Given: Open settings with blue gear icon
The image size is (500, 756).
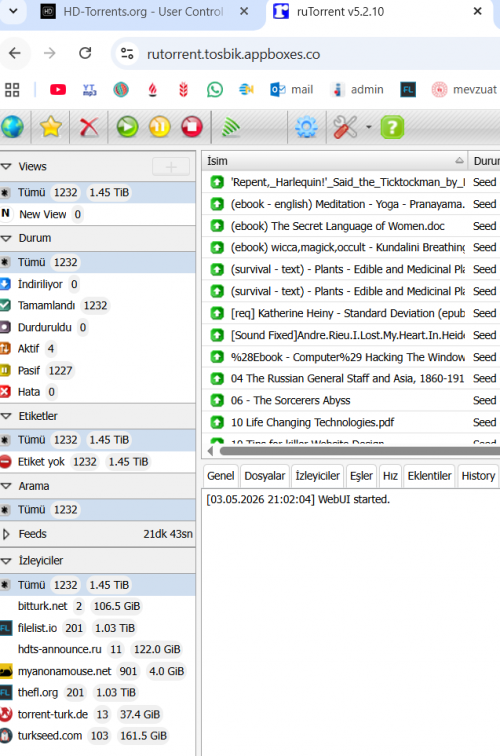Looking at the screenshot, I should coord(306,127).
